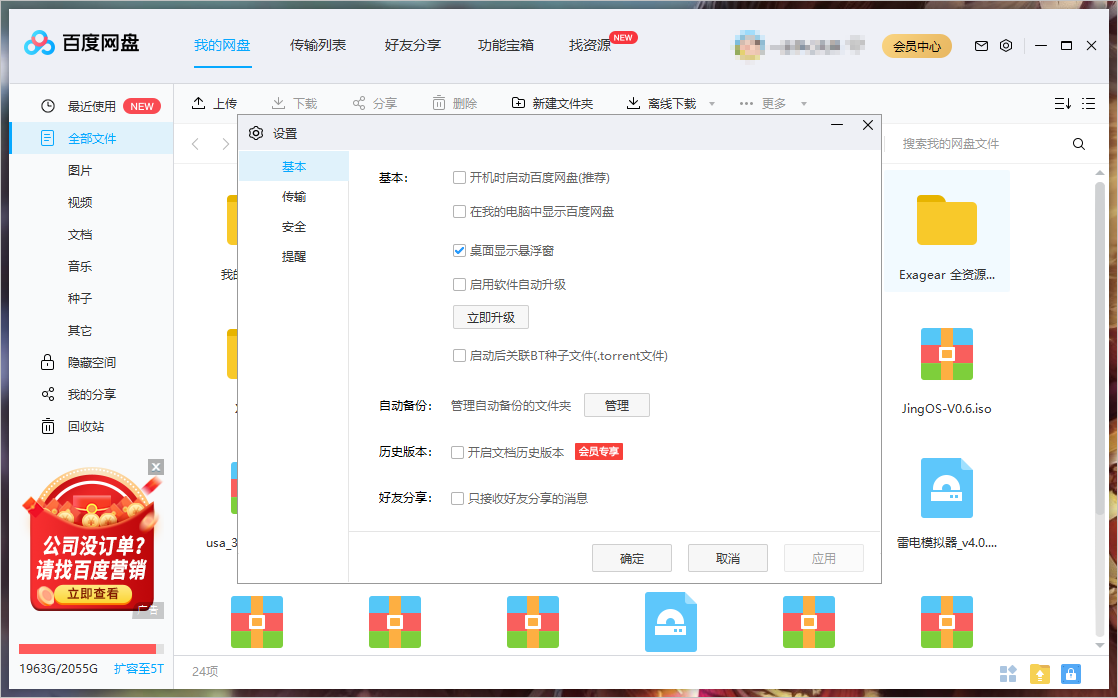The width and height of the screenshot is (1118, 698).
Task: Click the yellow upload icon in status bar
Action: 1040,674
